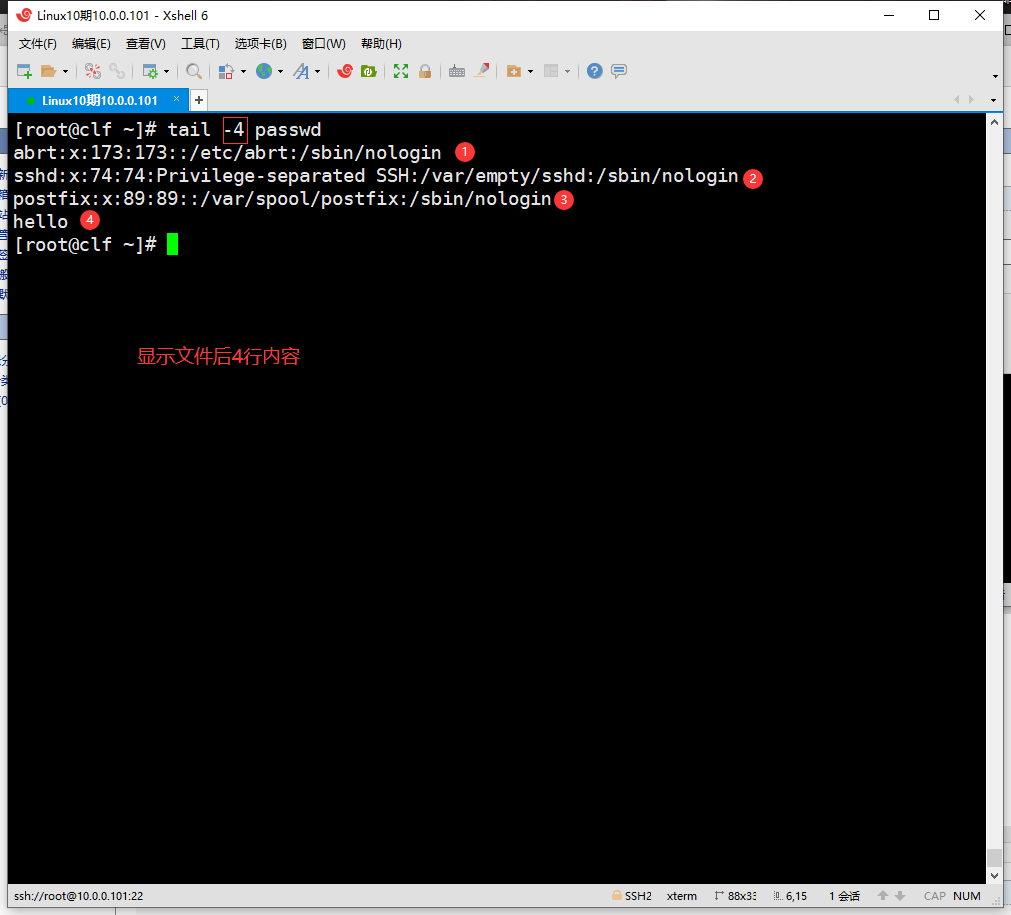
Task: Click the tab bar scroll-right arrow
Action: [x=972, y=99]
